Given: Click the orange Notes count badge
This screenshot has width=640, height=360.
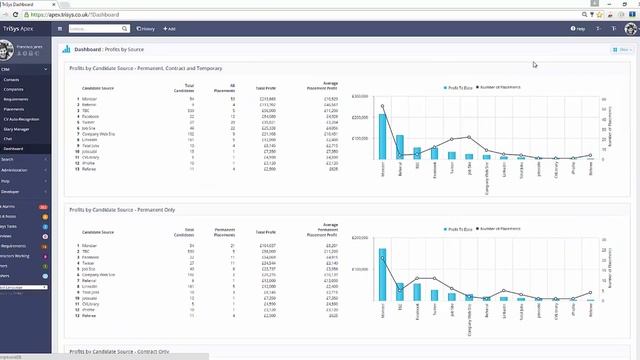Looking at the screenshot, I should tap(45, 217).
